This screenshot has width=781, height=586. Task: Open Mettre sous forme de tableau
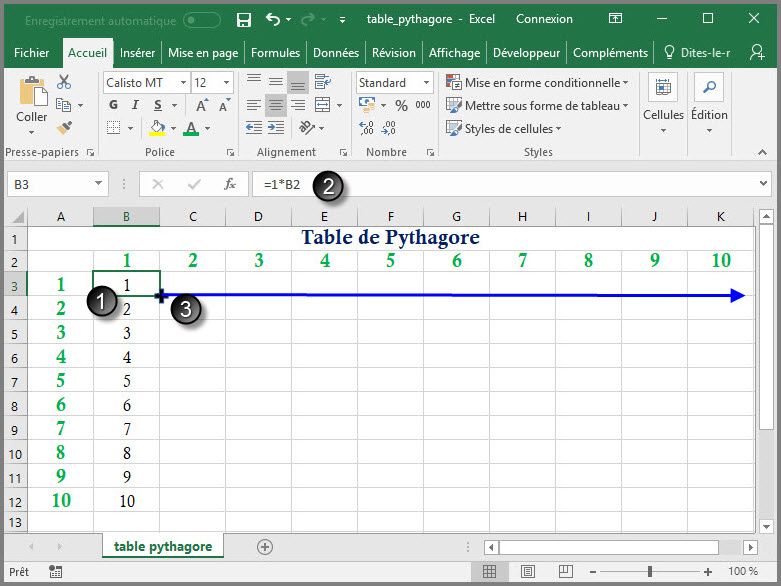537,106
